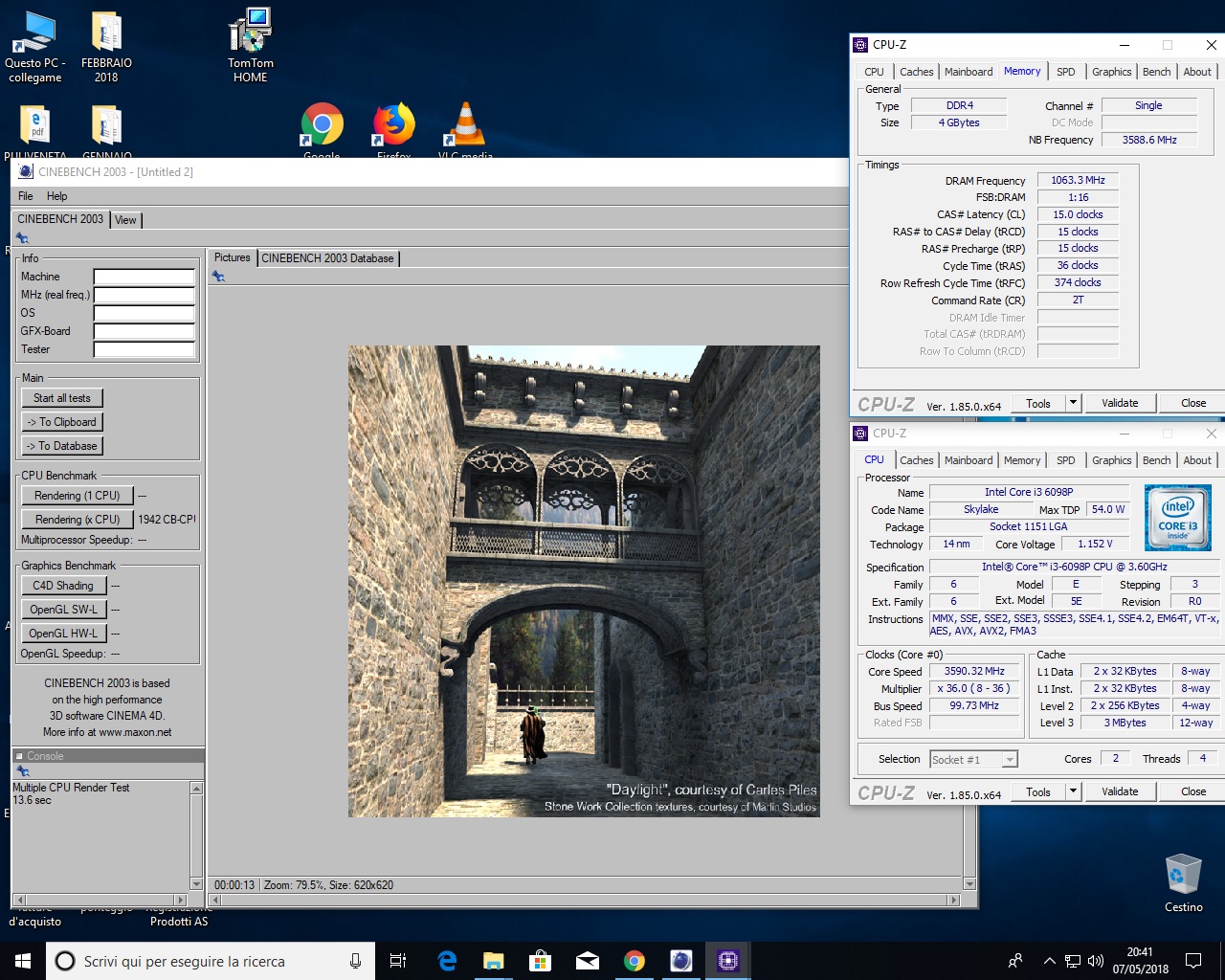Open the Cestino recycle bin
Image resolution: width=1225 pixels, height=980 pixels.
click(x=1183, y=882)
